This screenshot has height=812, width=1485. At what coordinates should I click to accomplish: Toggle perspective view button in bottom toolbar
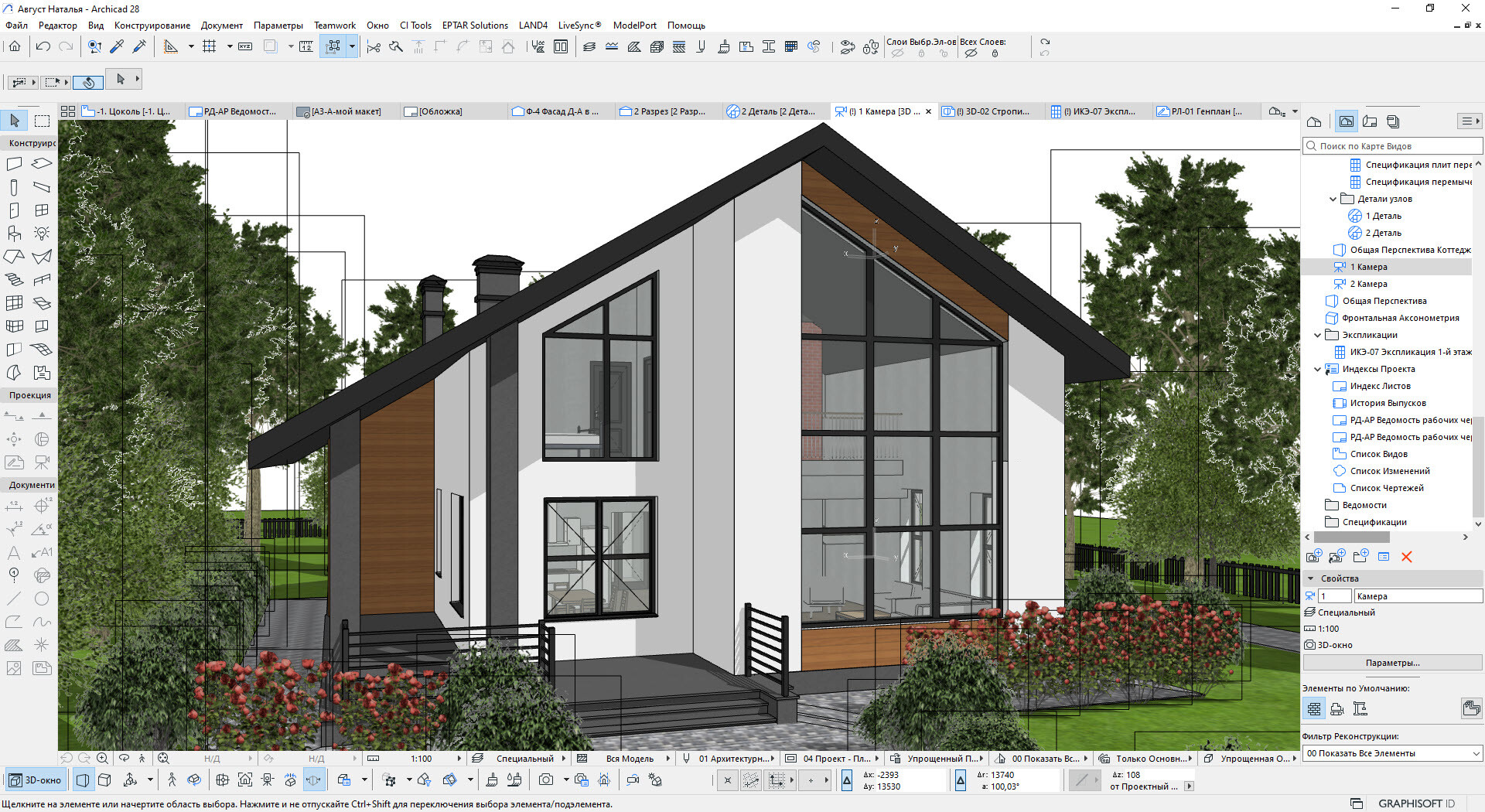pyautogui.click(x=83, y=780)
